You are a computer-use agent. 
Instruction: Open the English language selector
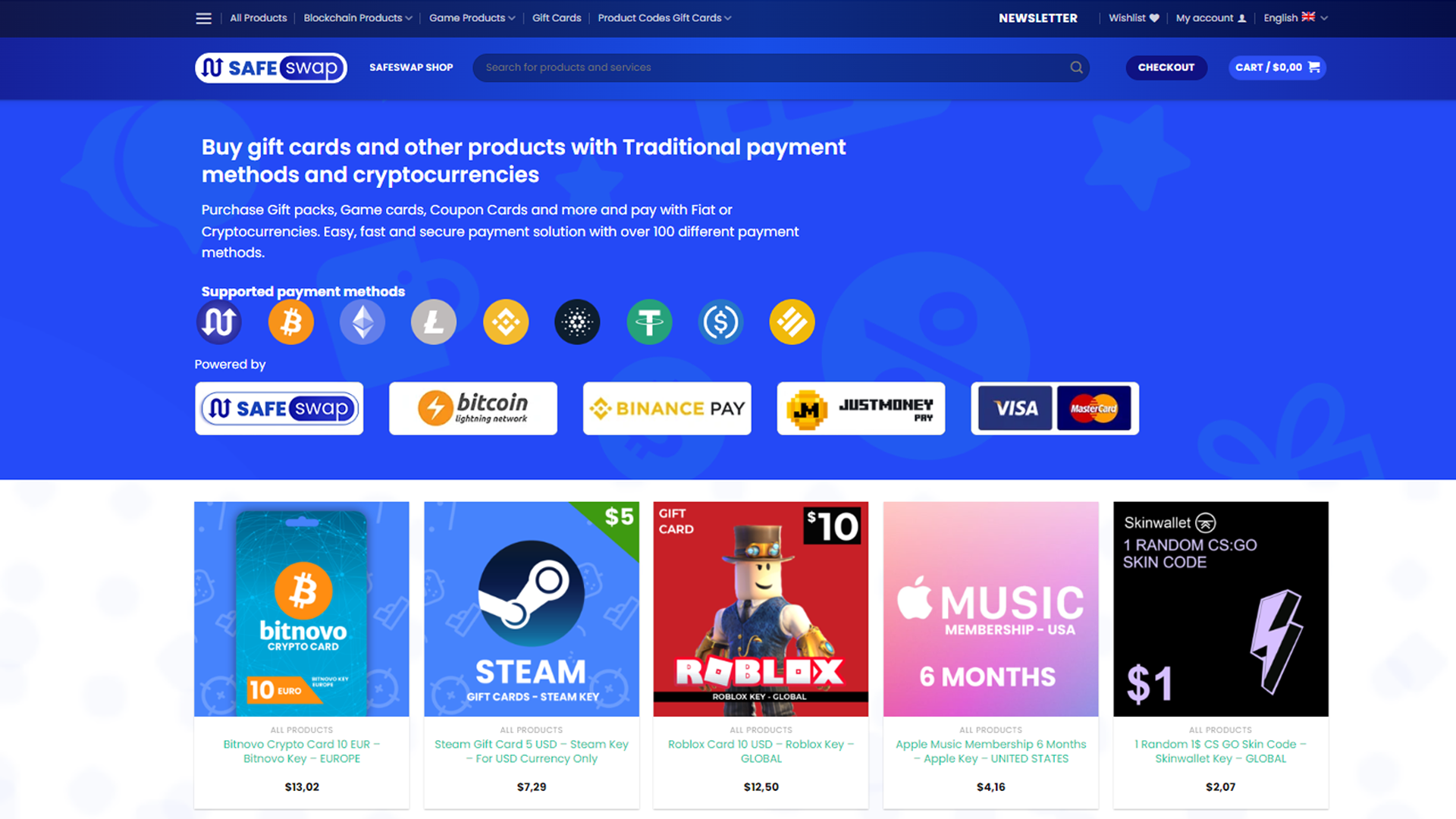1295,18
